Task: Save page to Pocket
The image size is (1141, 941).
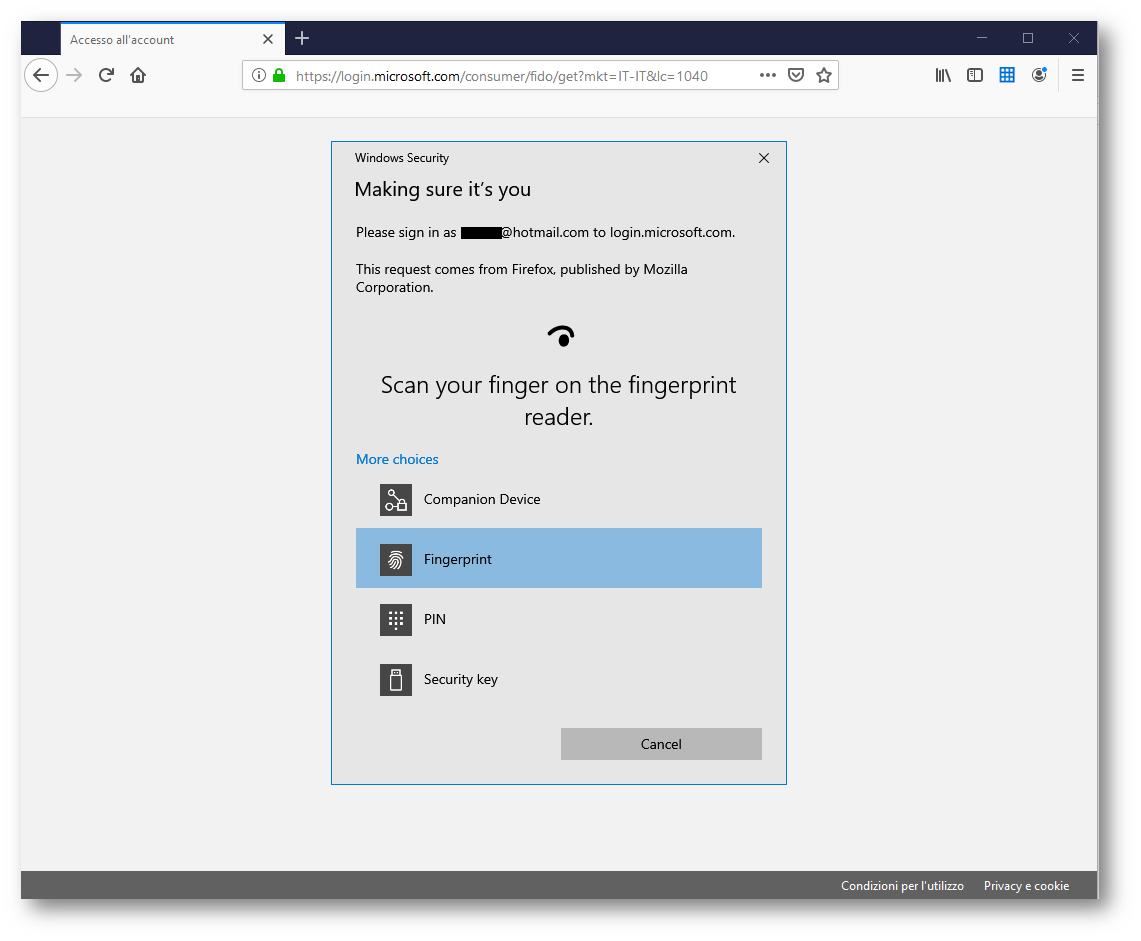Action: click(796, 75)
